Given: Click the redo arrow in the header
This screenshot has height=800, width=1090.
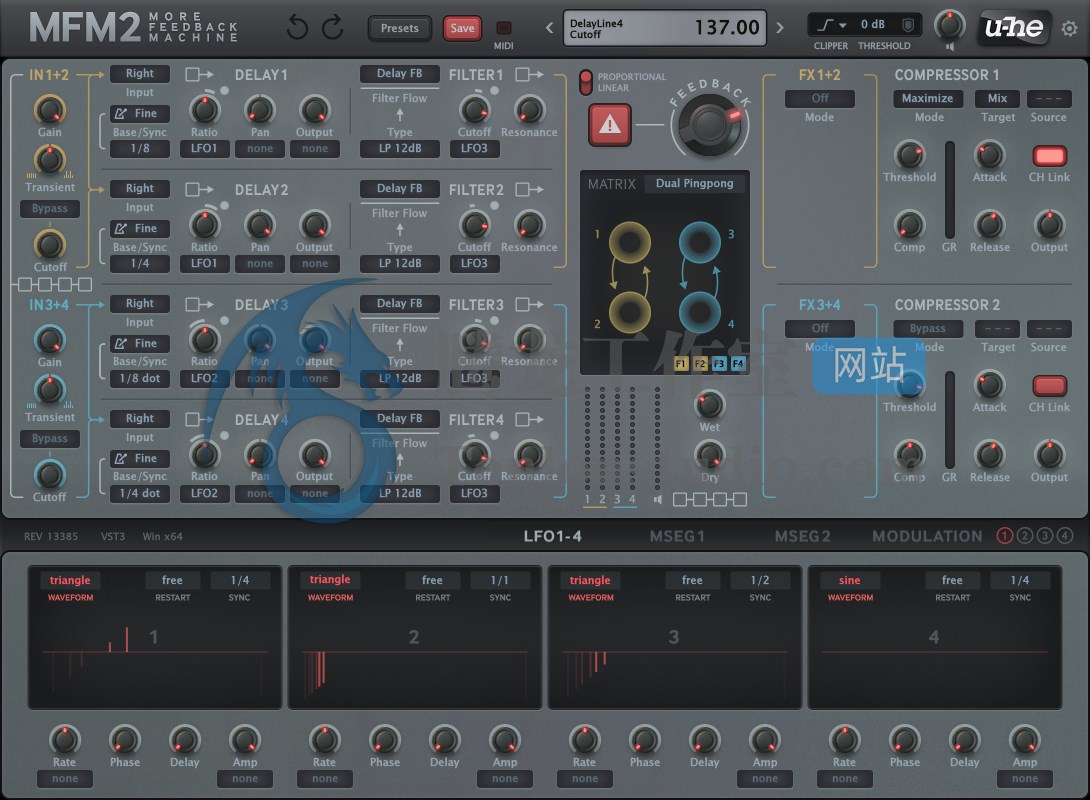Looking at the screenshot, I should pyautogui.click(x=333, y=28).
